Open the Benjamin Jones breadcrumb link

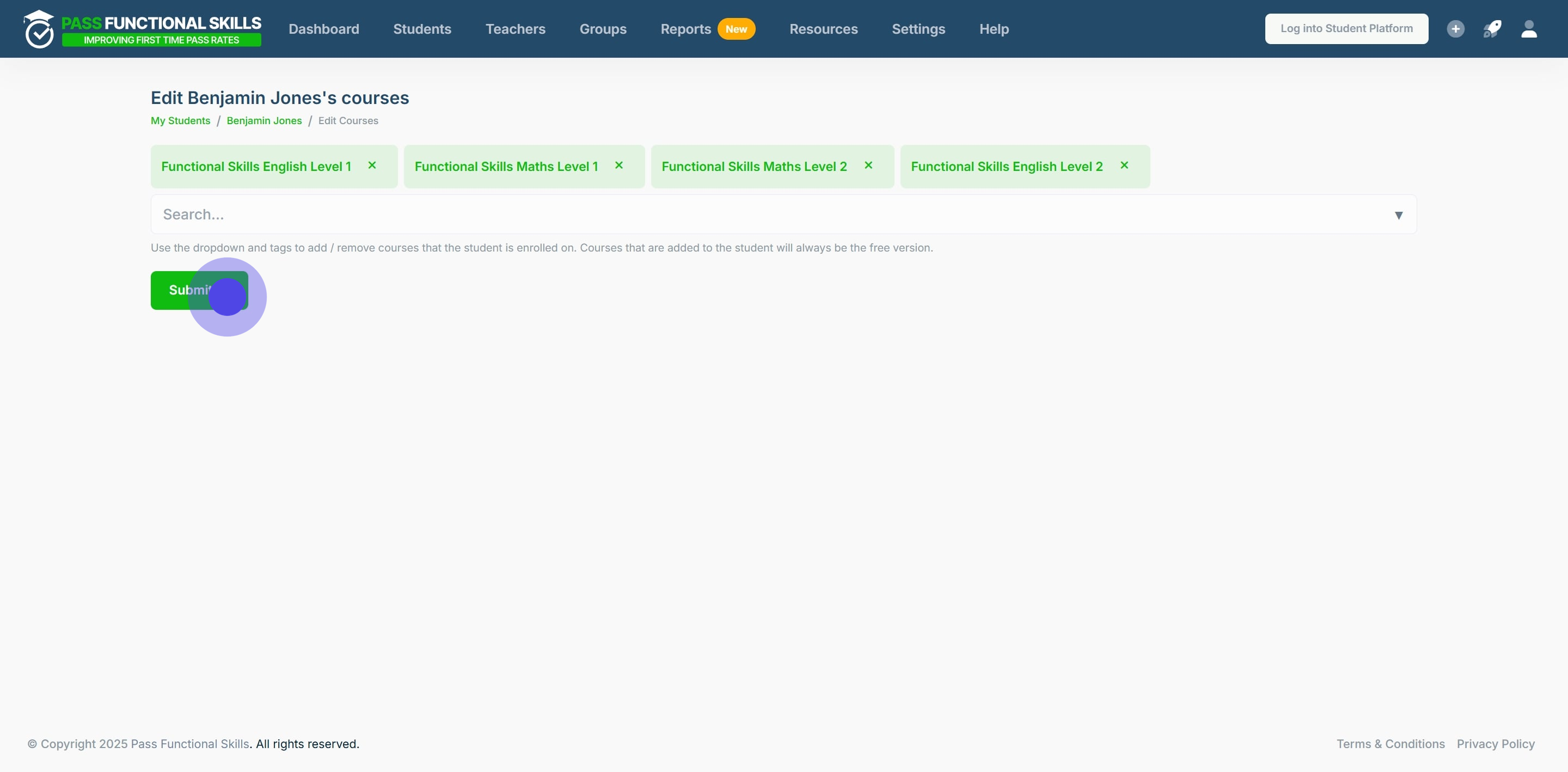264,121
